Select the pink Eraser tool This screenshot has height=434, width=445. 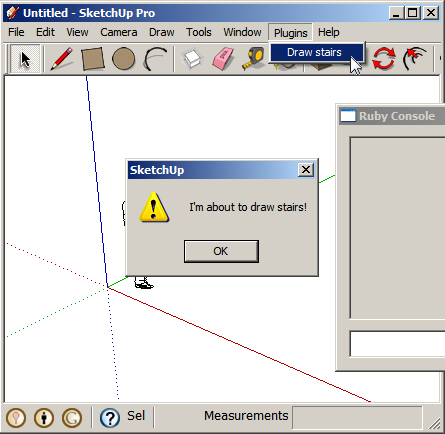[223, 59]
